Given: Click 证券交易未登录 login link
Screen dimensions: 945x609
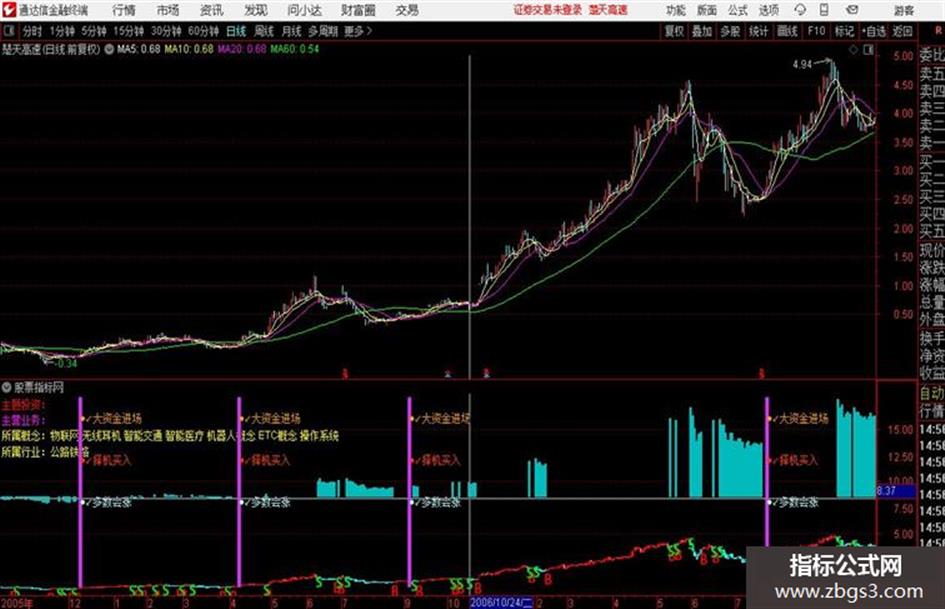Looking at the screenshot, I should coord(547,10).
